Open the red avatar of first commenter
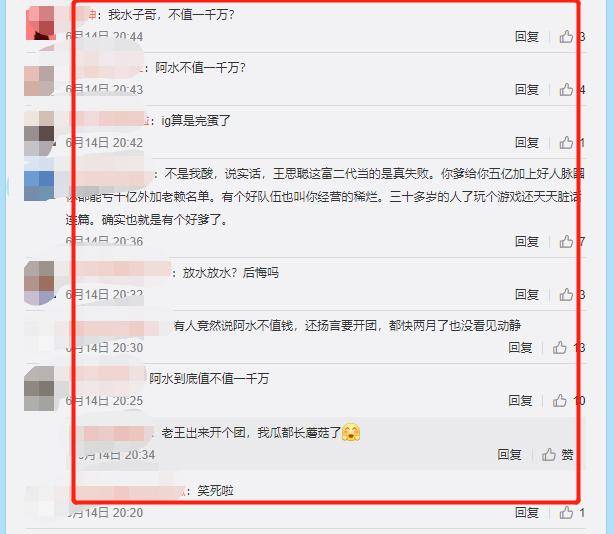Viewport: 614px width, 534px height. [x=40, y=23]
